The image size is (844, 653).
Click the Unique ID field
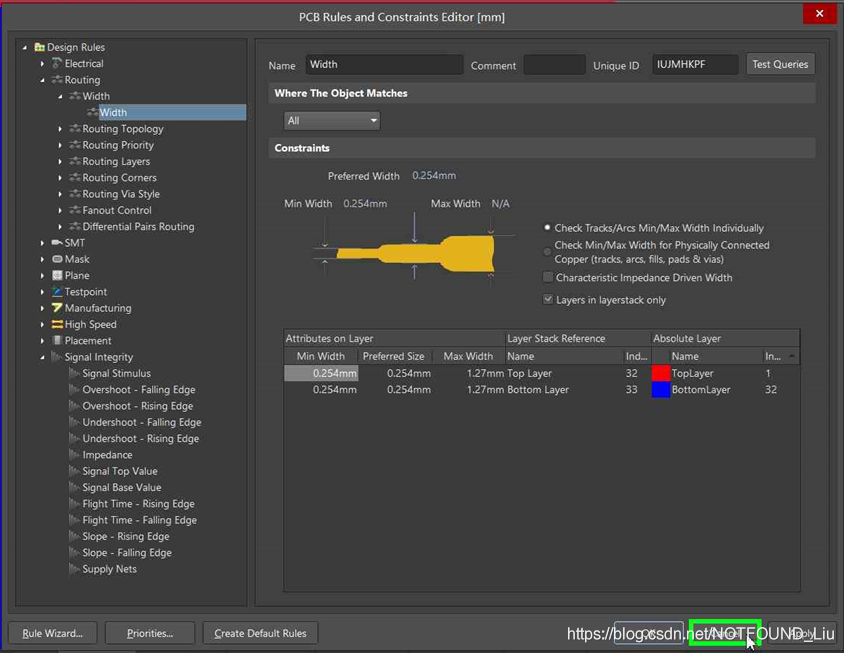(x=695, y=65)
